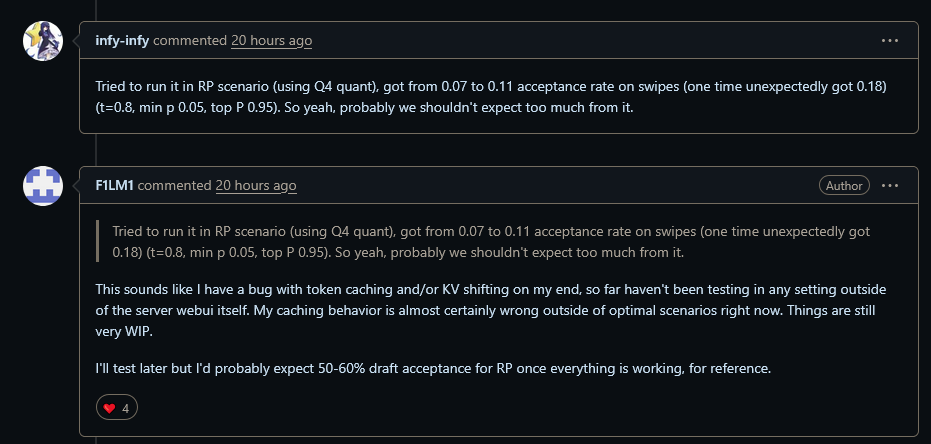Open options menu on infy-infy's comment
Viewport: 931px width, 444px height.
point(890,41)
